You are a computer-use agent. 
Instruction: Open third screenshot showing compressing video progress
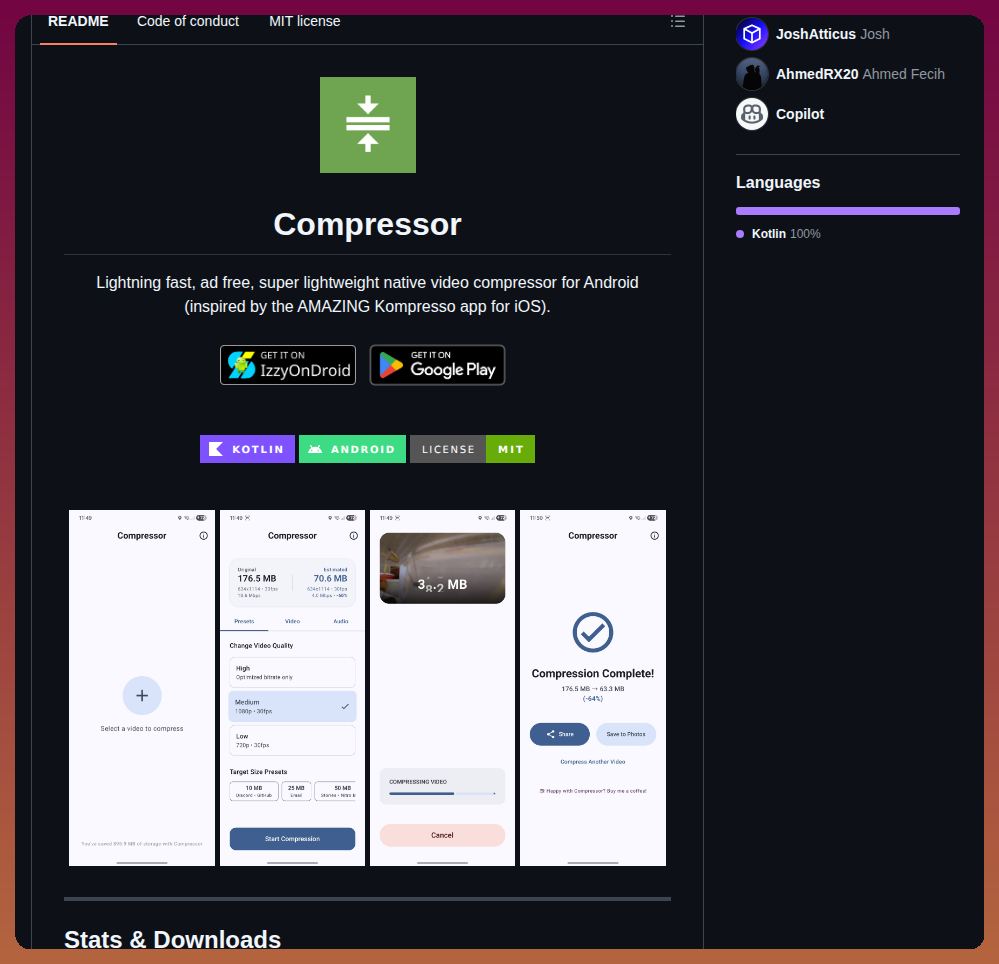click(442, 687)
